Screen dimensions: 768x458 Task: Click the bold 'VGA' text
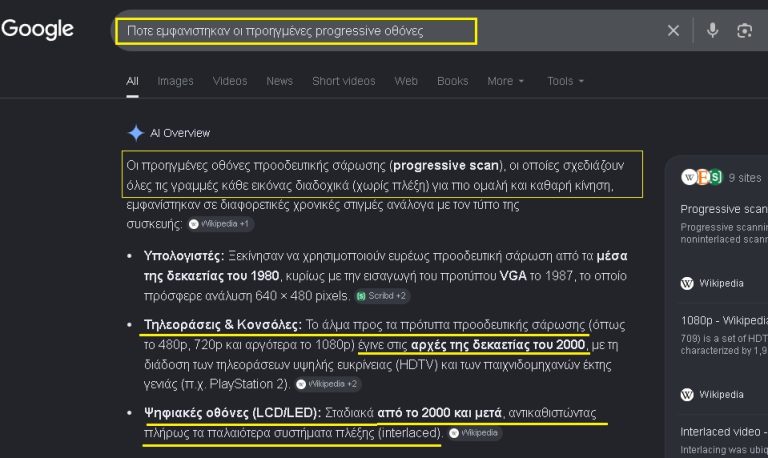[513, 276]
